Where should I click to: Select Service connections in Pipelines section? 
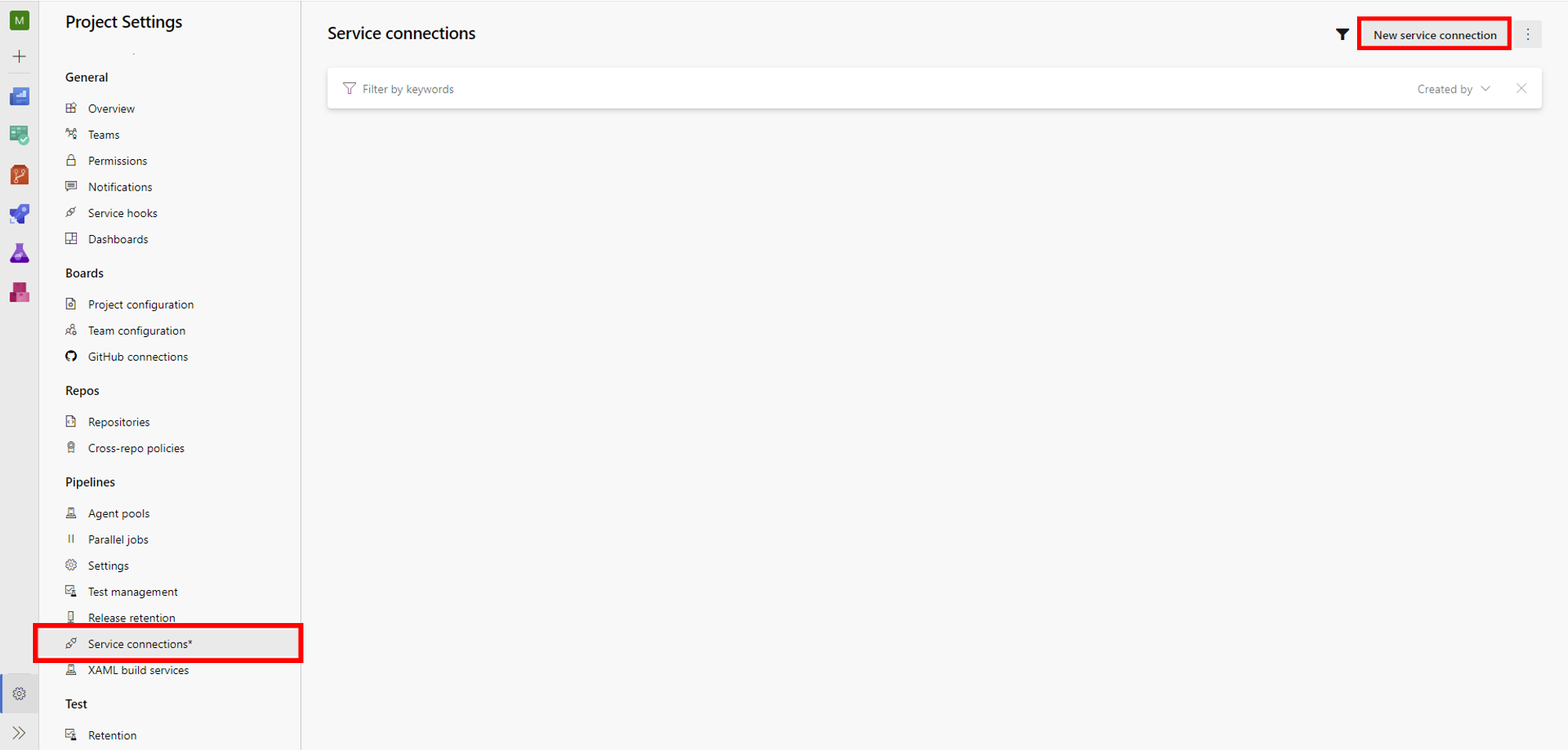140,643
